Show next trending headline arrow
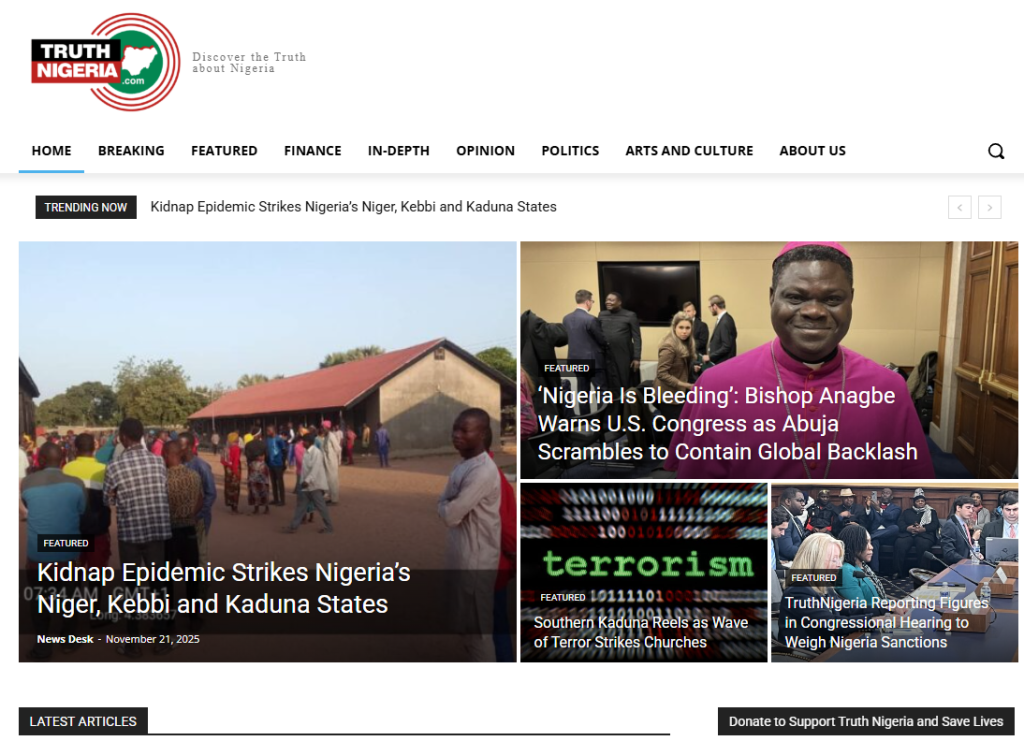 989,208
